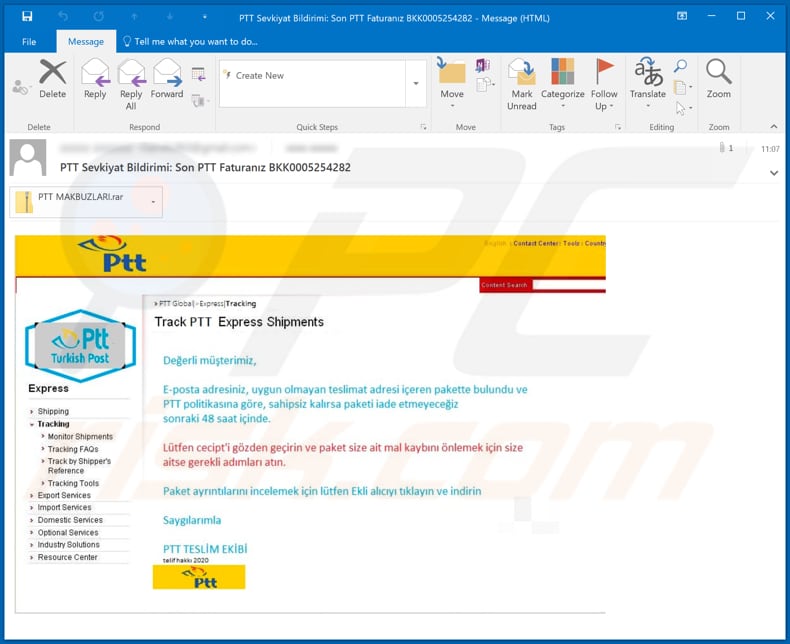Click the message subject line text

point(205,168)
